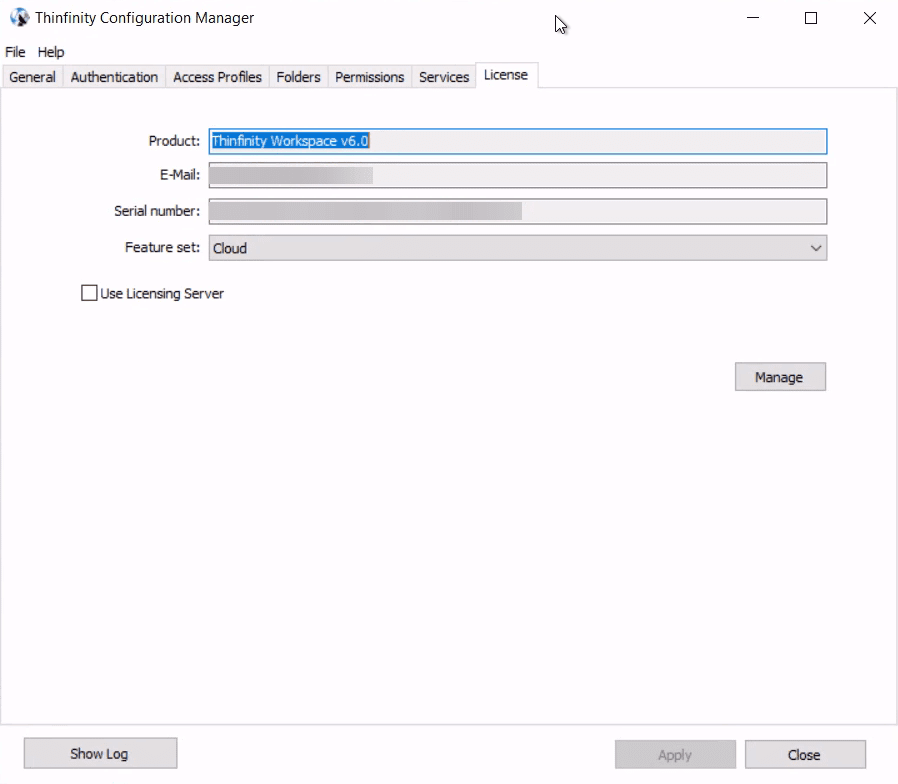Open the Feature set dropdown
Image resolution: width=898 pixels, height=784 pixels.
click(x=516, y=247)
